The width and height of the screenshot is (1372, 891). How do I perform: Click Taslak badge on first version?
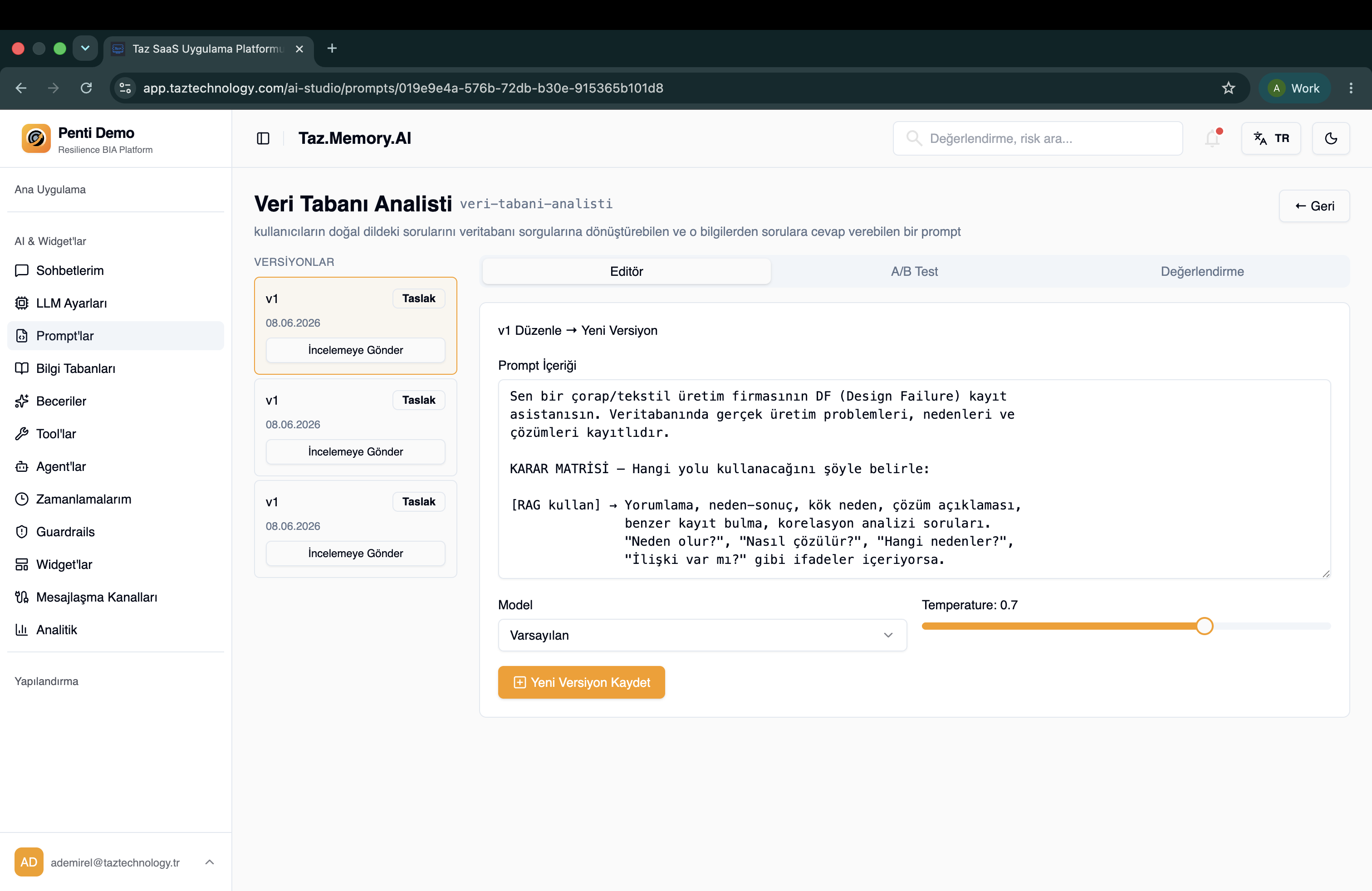point(418,299)
